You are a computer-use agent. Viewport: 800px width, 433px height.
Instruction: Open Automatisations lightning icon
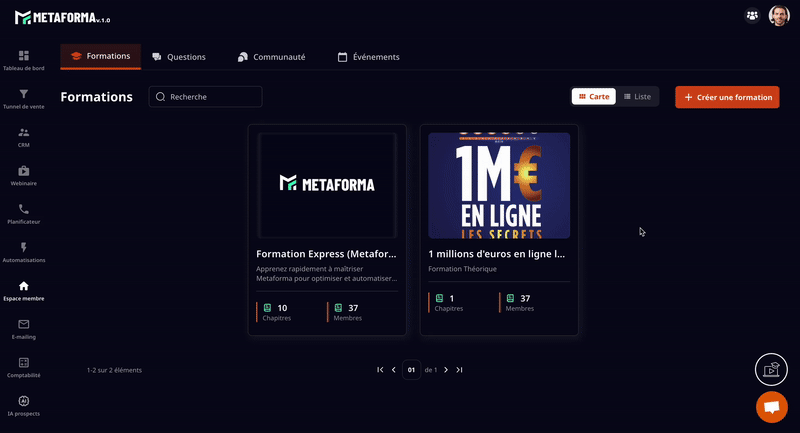pos(24,248)
